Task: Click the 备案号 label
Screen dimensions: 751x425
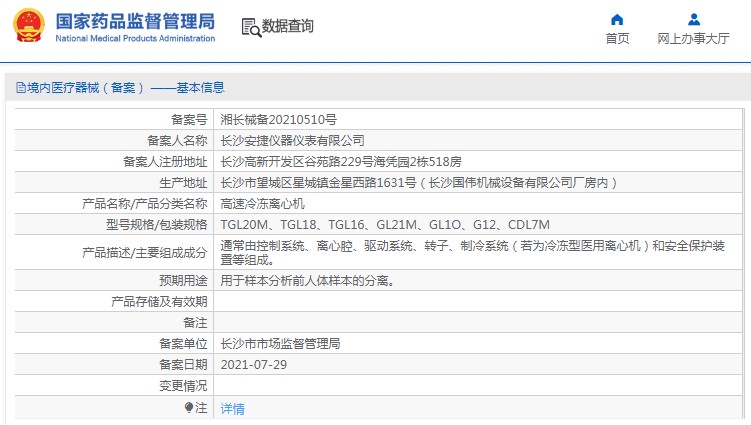Action: (x=189, y=119)
